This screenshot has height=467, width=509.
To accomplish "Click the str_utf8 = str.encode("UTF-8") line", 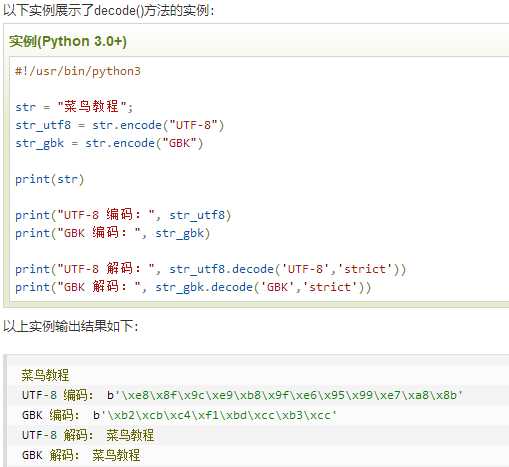I will [x=120, y=125].
